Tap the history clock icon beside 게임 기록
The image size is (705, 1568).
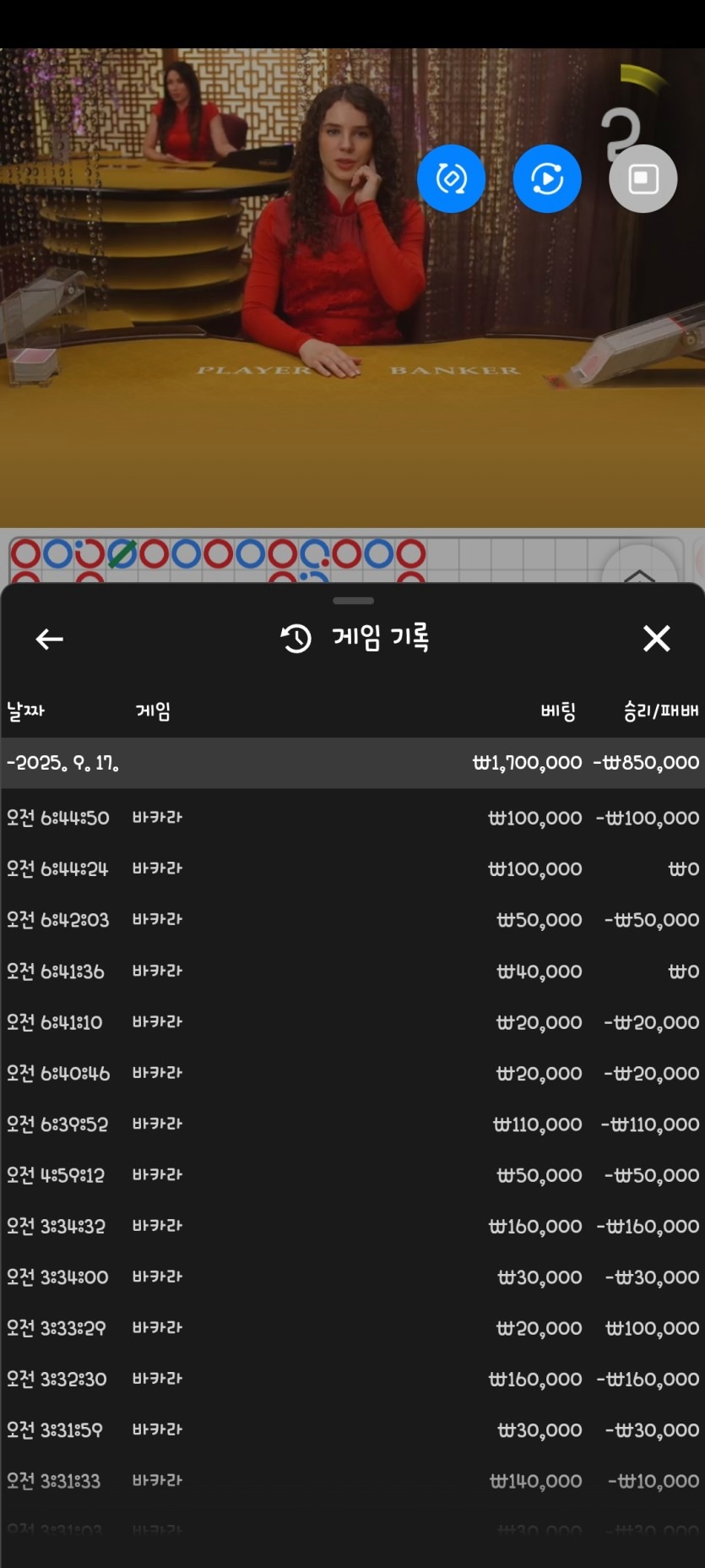296,639
